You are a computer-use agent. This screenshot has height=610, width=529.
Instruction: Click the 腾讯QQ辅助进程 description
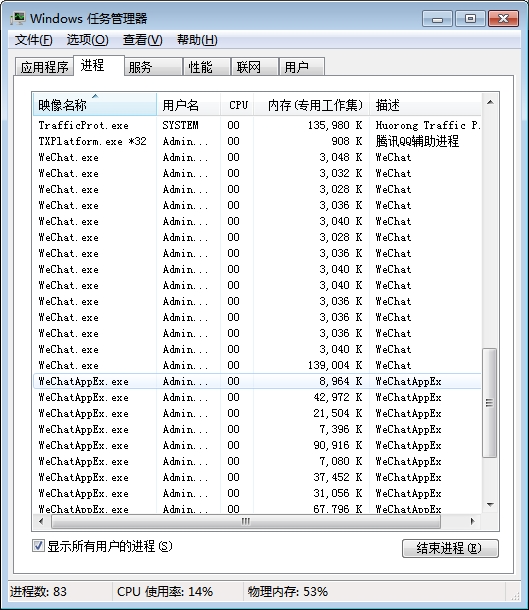point(417,141)
